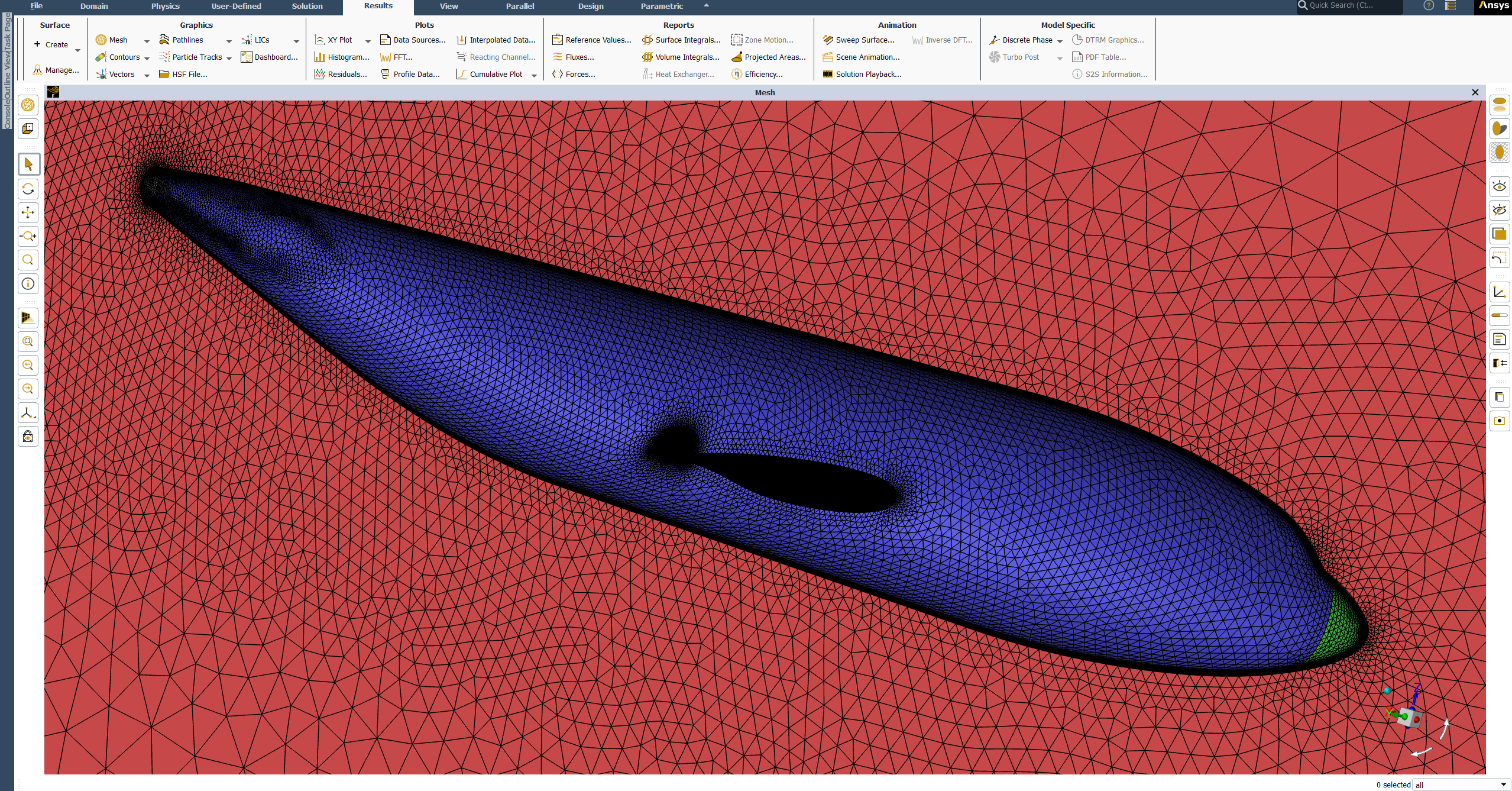Expand the Discrete Phase dropdown arrow

[1060, 41]
